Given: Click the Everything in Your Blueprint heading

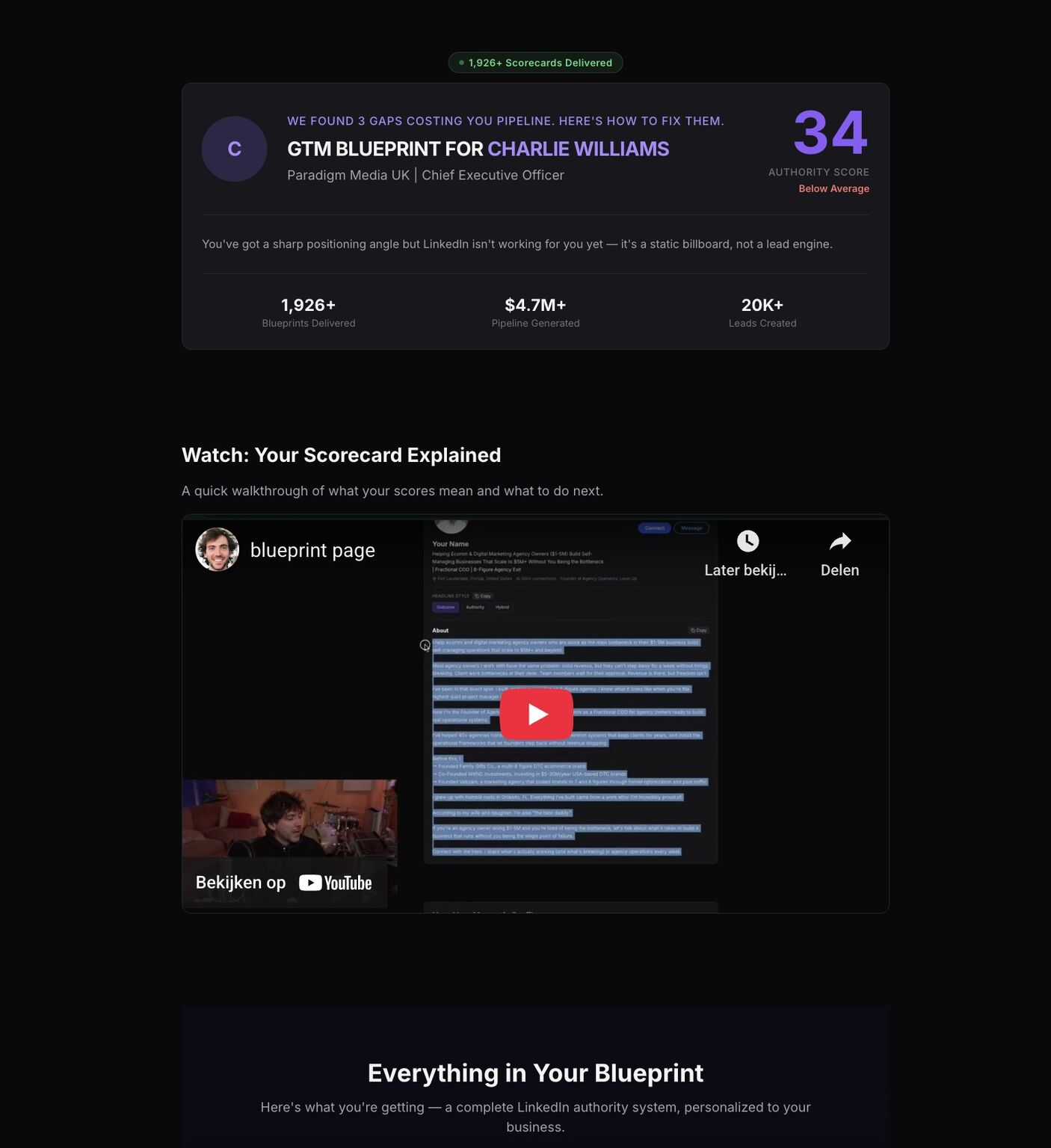Looking at the screenshot, I should 535,1073.
